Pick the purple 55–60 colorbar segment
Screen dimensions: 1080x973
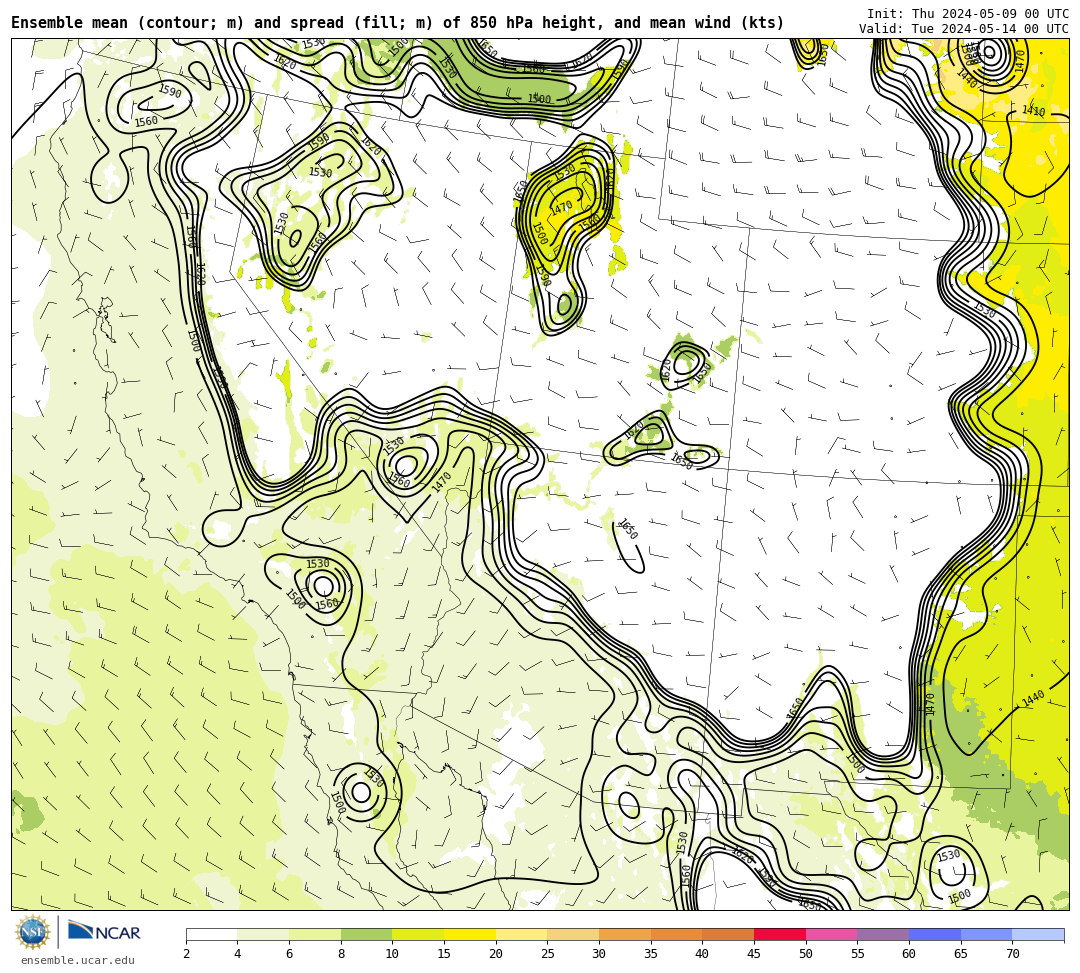(883, 935)
